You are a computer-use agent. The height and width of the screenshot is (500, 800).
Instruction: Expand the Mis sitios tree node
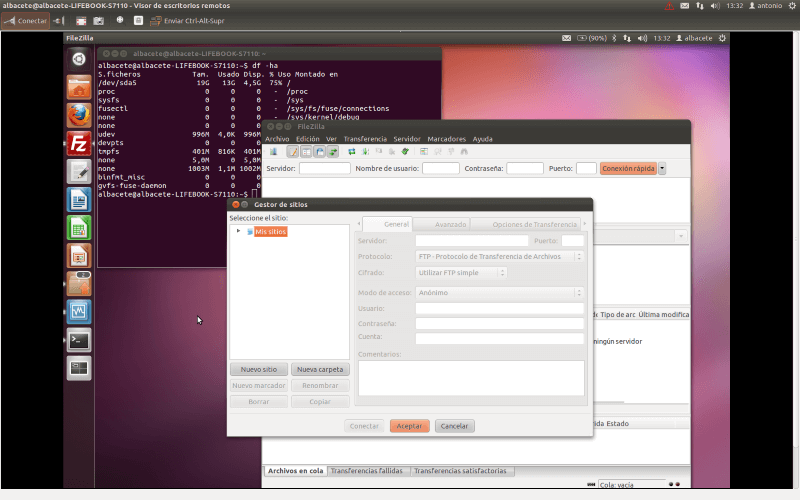click(238, 231)
